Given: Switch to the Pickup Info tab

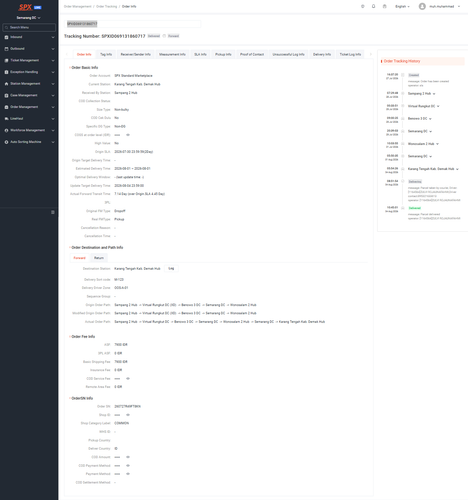Looking at the screenshot, I should coord(223,54).
